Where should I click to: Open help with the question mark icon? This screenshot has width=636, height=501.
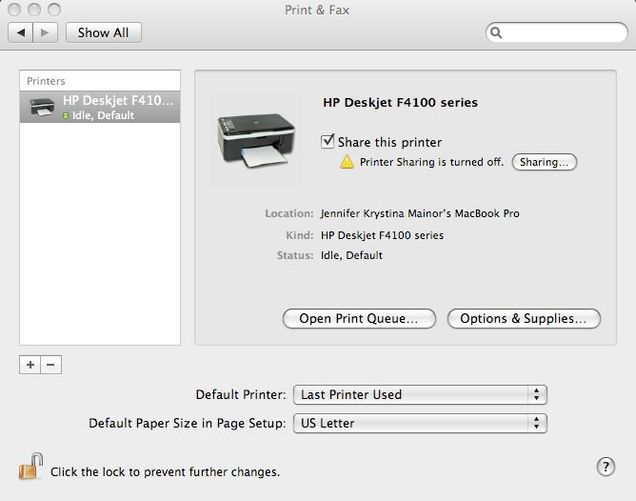606,467
